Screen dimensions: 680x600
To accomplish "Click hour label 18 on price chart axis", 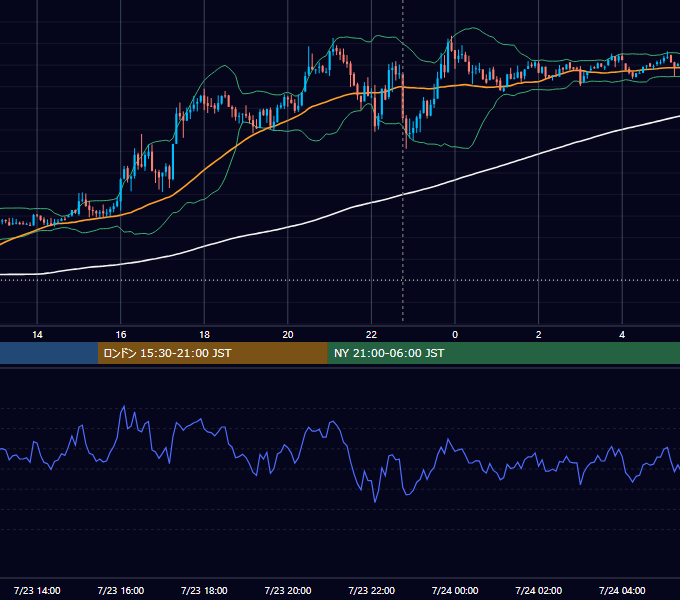I will click(204, 335).
